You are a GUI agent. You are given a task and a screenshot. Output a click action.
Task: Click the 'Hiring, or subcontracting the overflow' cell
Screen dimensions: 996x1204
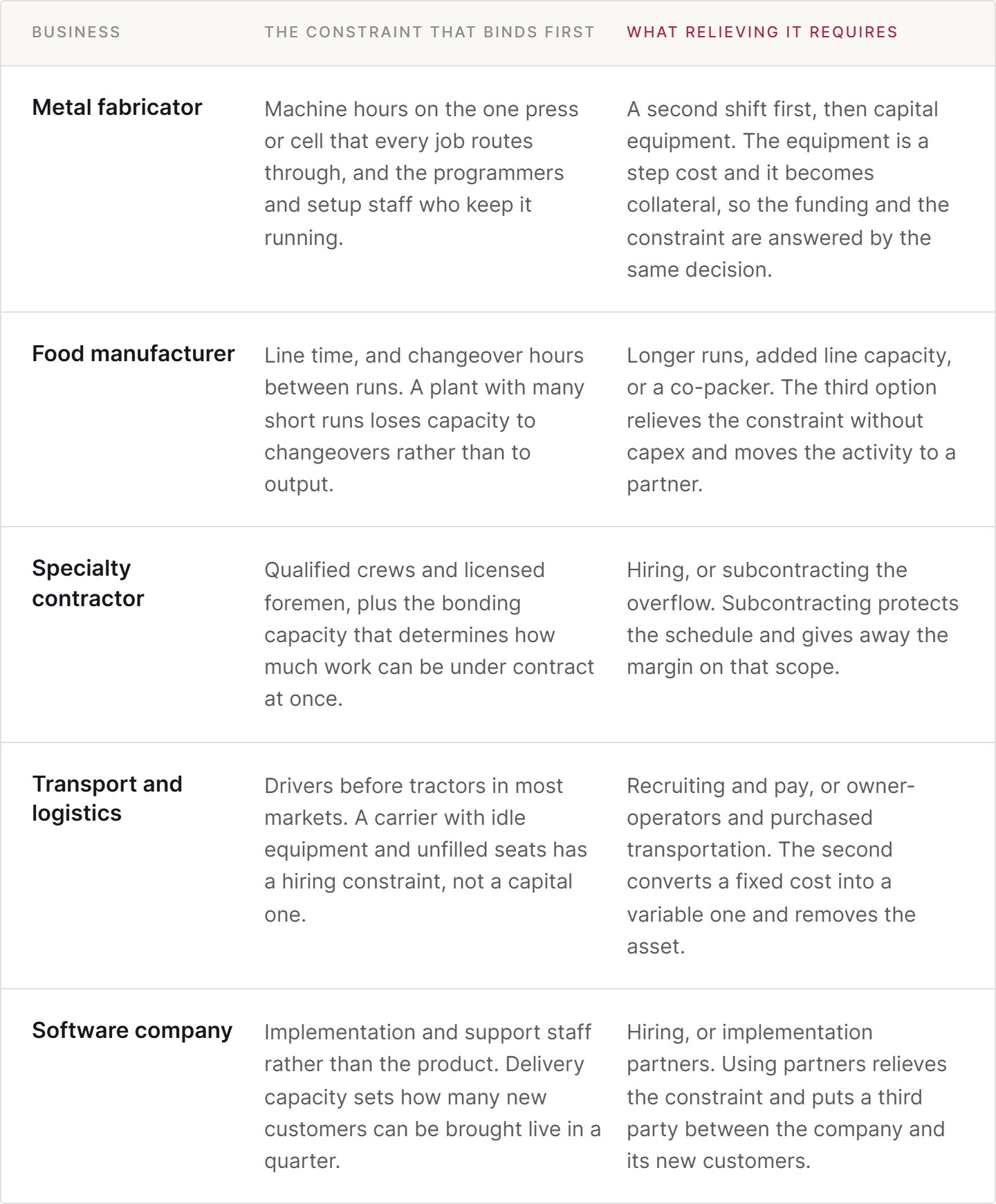click(x=793, y=619)
